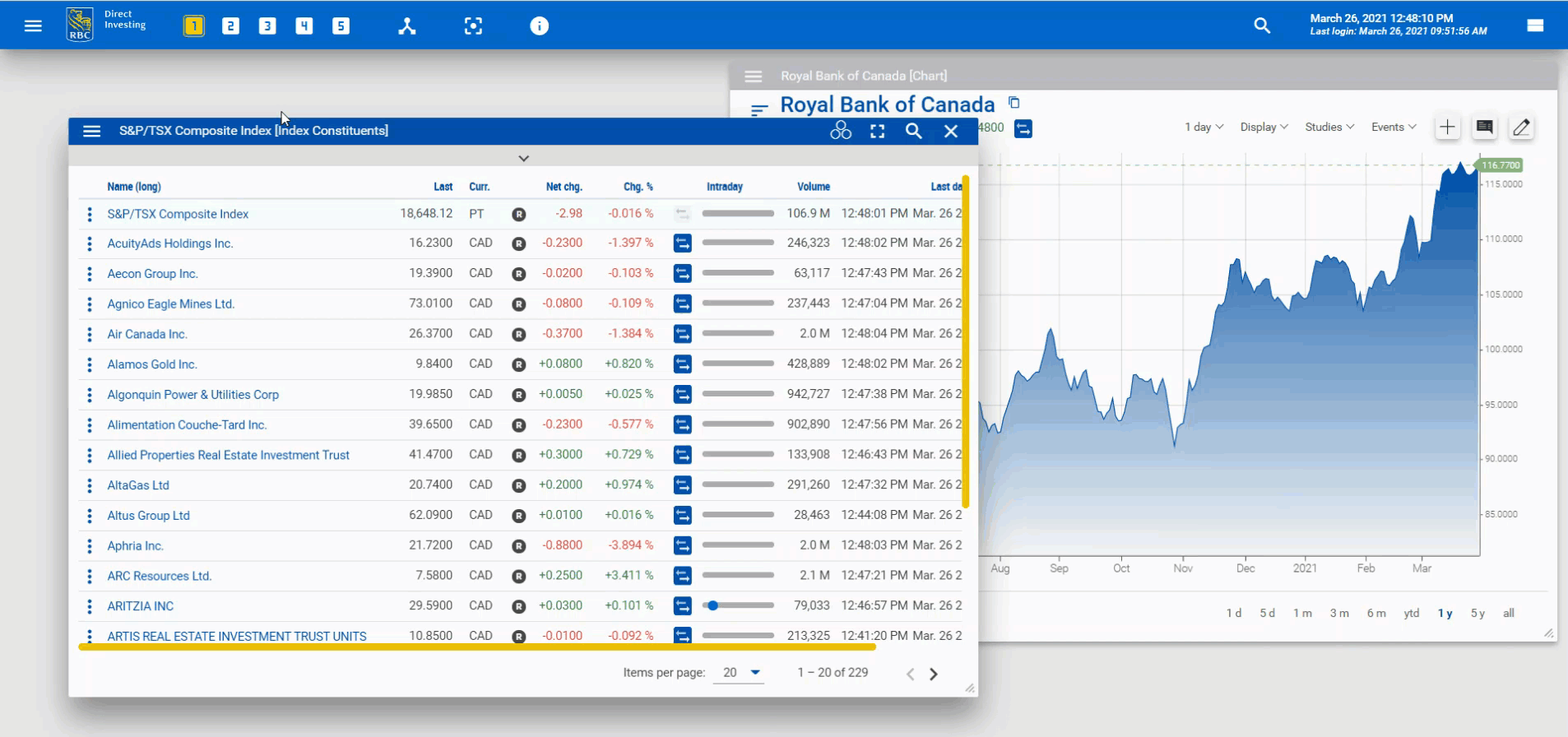
Task: Open row menu for ARC Resources Ltd.
Action: [x=90, y=576]
